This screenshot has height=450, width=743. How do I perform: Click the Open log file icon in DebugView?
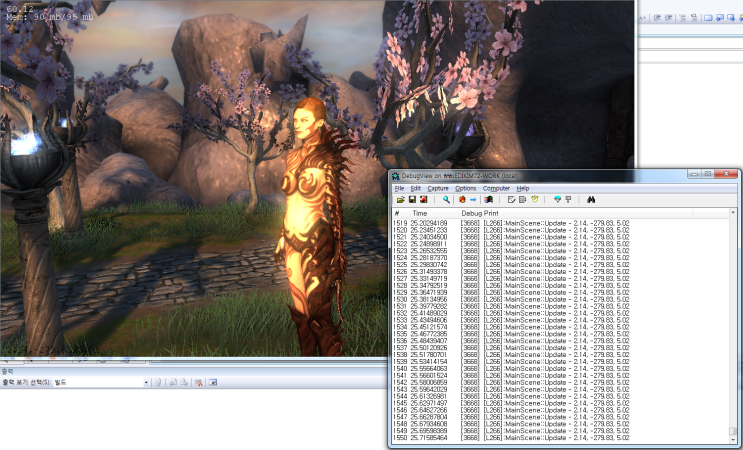coord(400,200)
